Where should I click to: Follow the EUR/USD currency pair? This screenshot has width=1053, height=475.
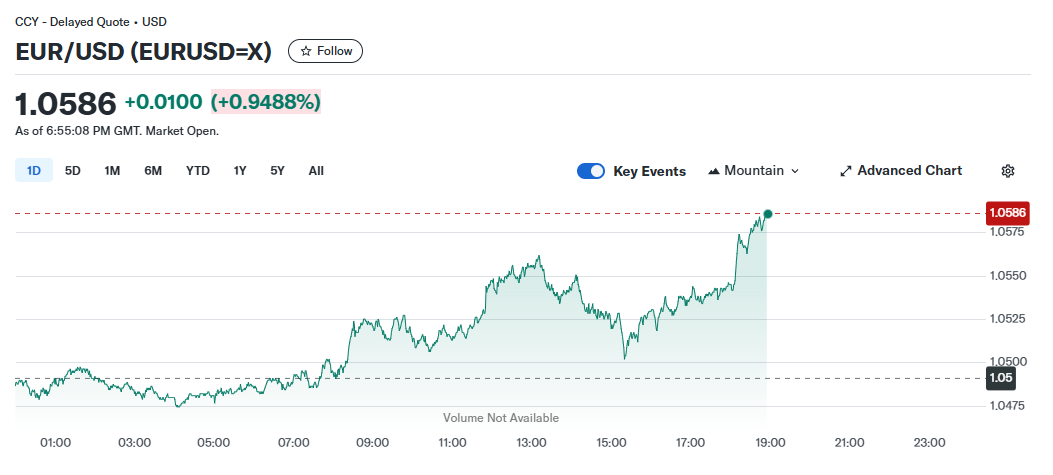[x=325, y=51]
